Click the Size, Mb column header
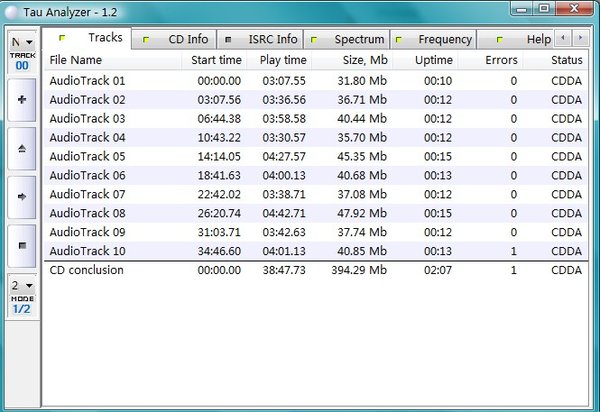 pyautogui.click(x=352, y=60)
